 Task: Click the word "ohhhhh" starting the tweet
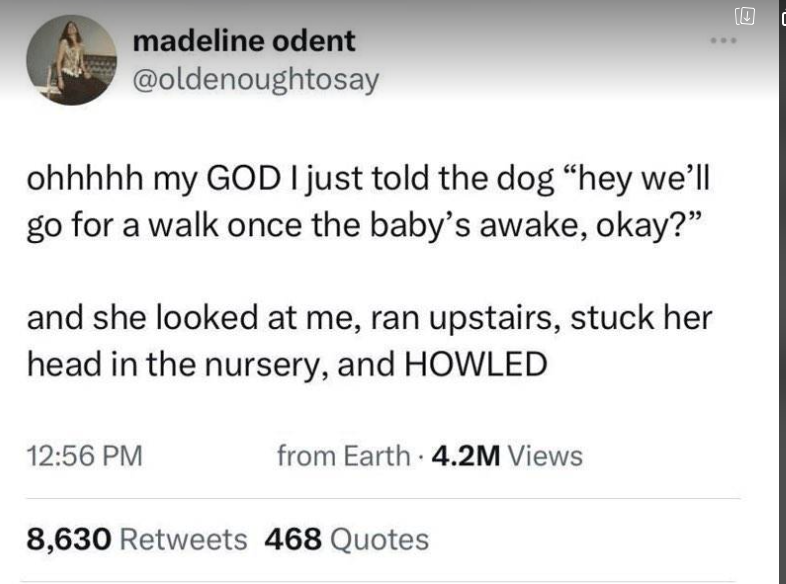[x=83, y=182]
